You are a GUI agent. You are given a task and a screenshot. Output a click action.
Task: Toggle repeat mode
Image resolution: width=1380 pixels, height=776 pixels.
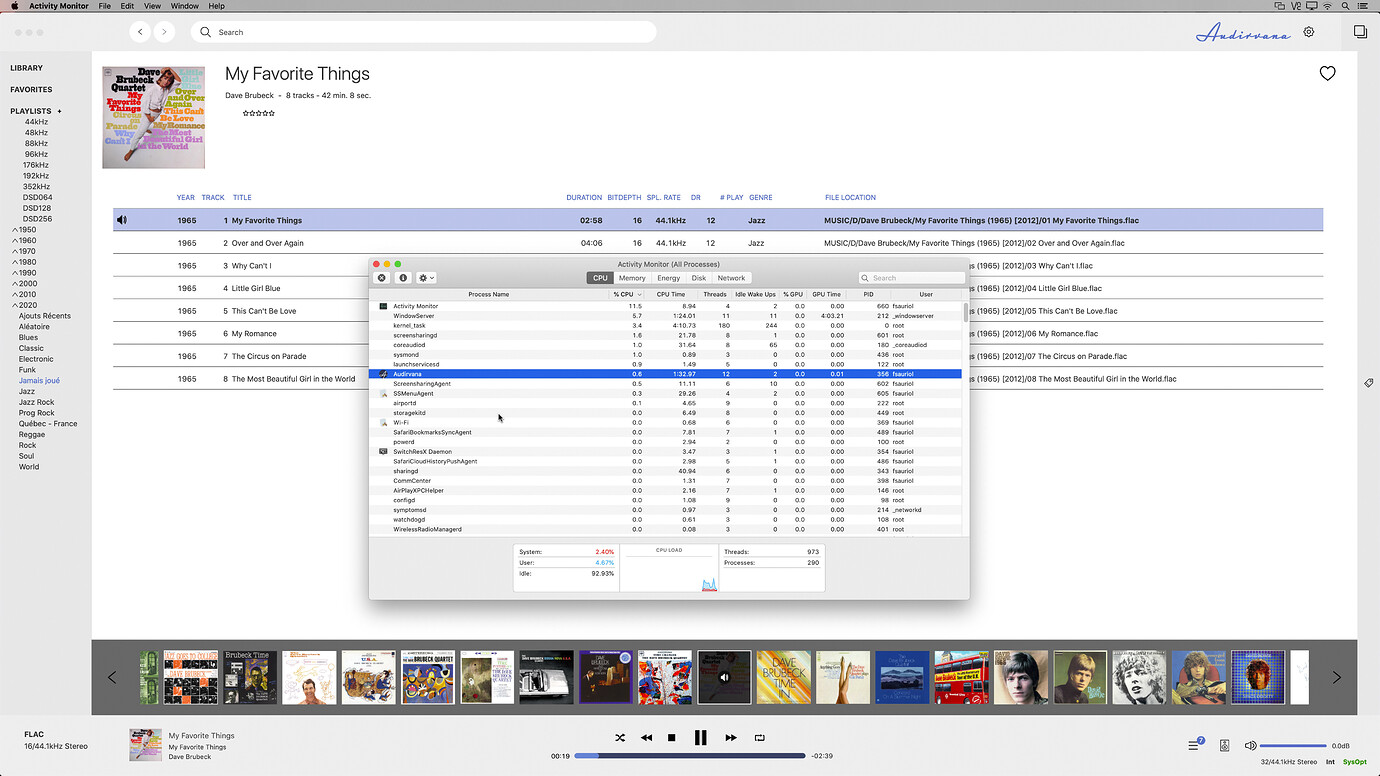[759, 737]
